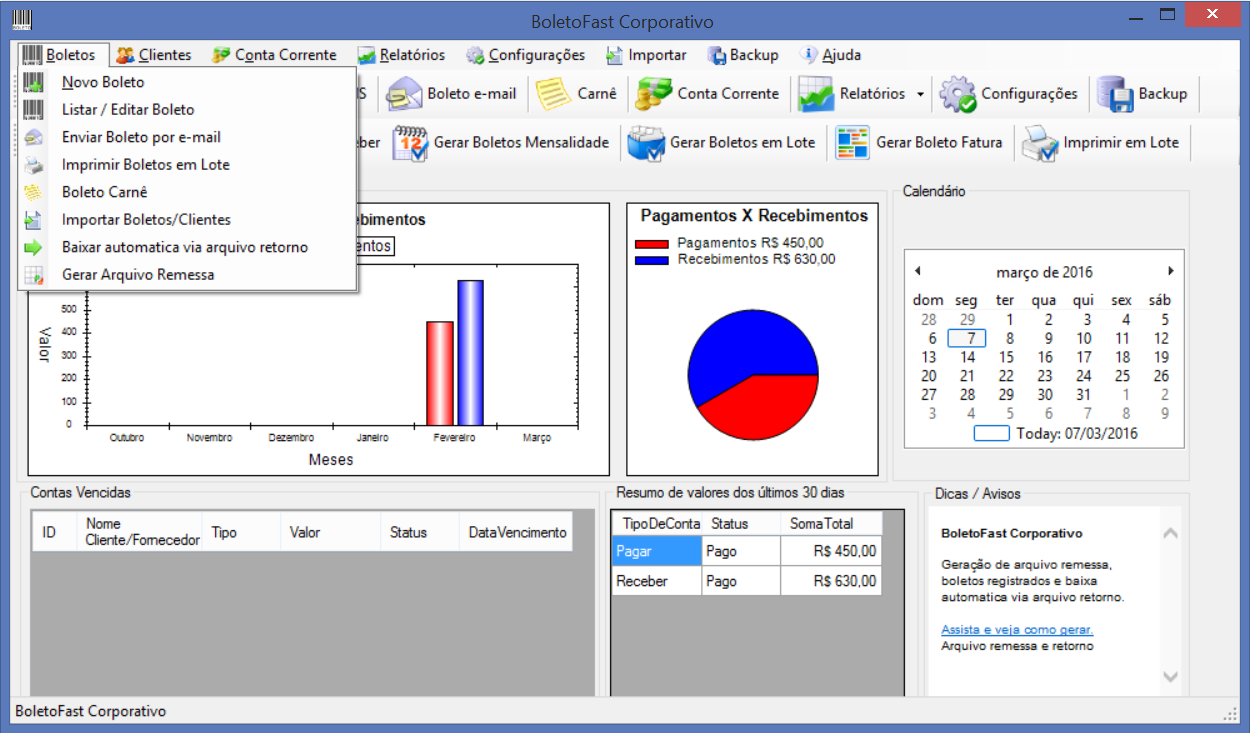The image size is (1250, 733).
Task: Click Gerar Boletos em Lote icon
Action: point(646,143)
